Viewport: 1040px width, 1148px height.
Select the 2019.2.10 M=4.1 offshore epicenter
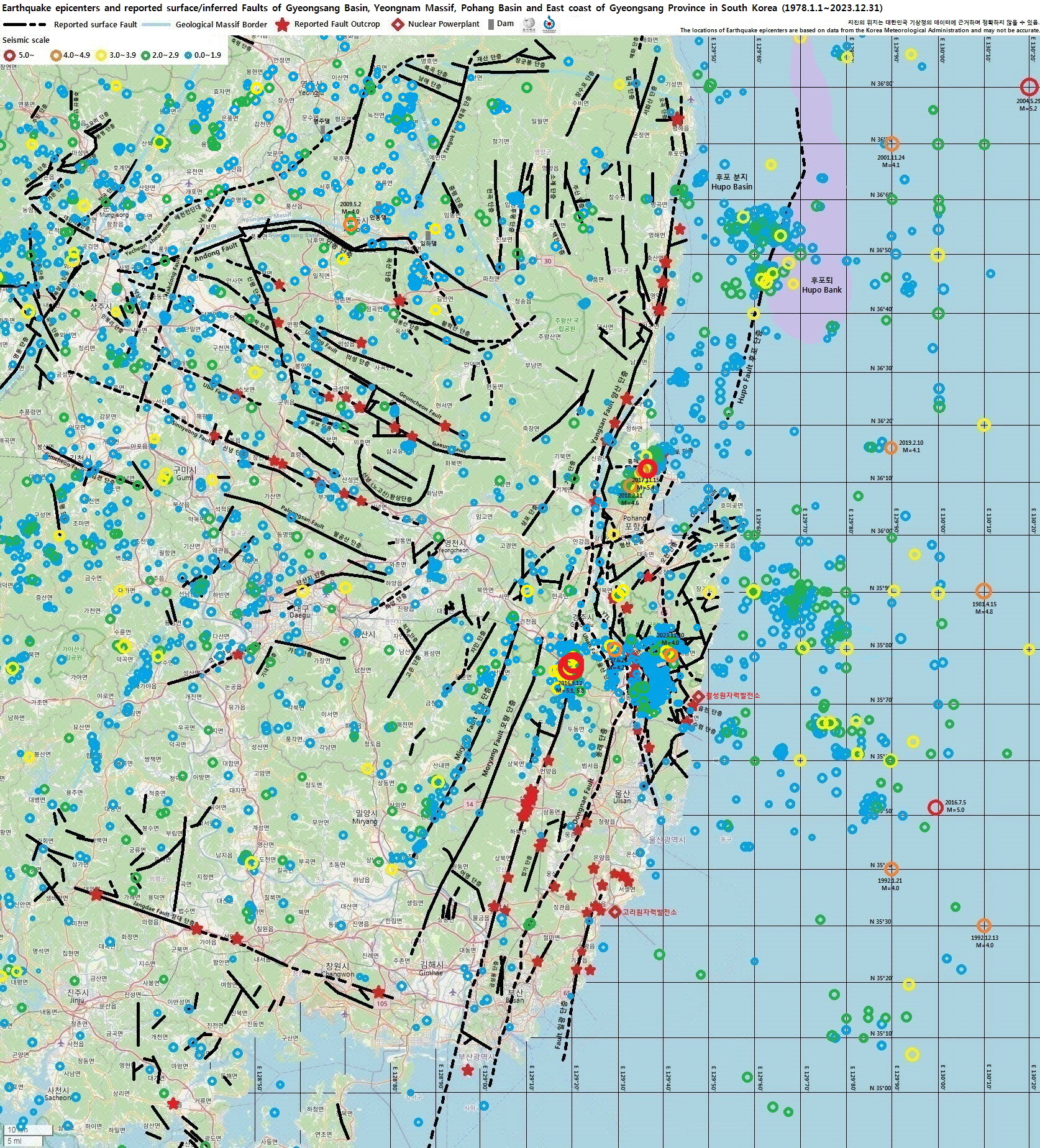point(890,447)
